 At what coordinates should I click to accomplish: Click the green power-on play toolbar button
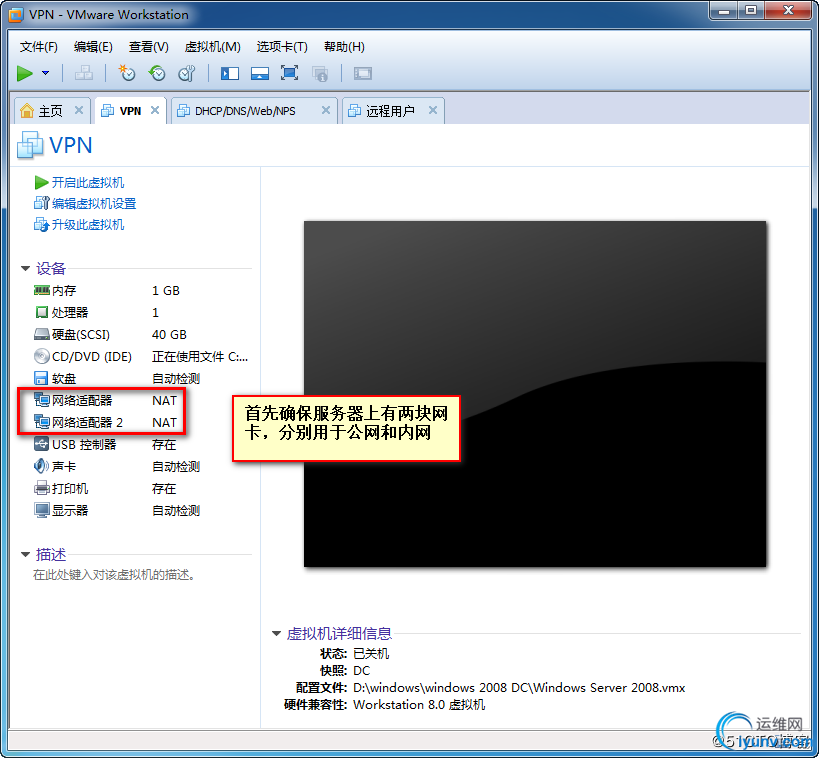tap(25, 73)
